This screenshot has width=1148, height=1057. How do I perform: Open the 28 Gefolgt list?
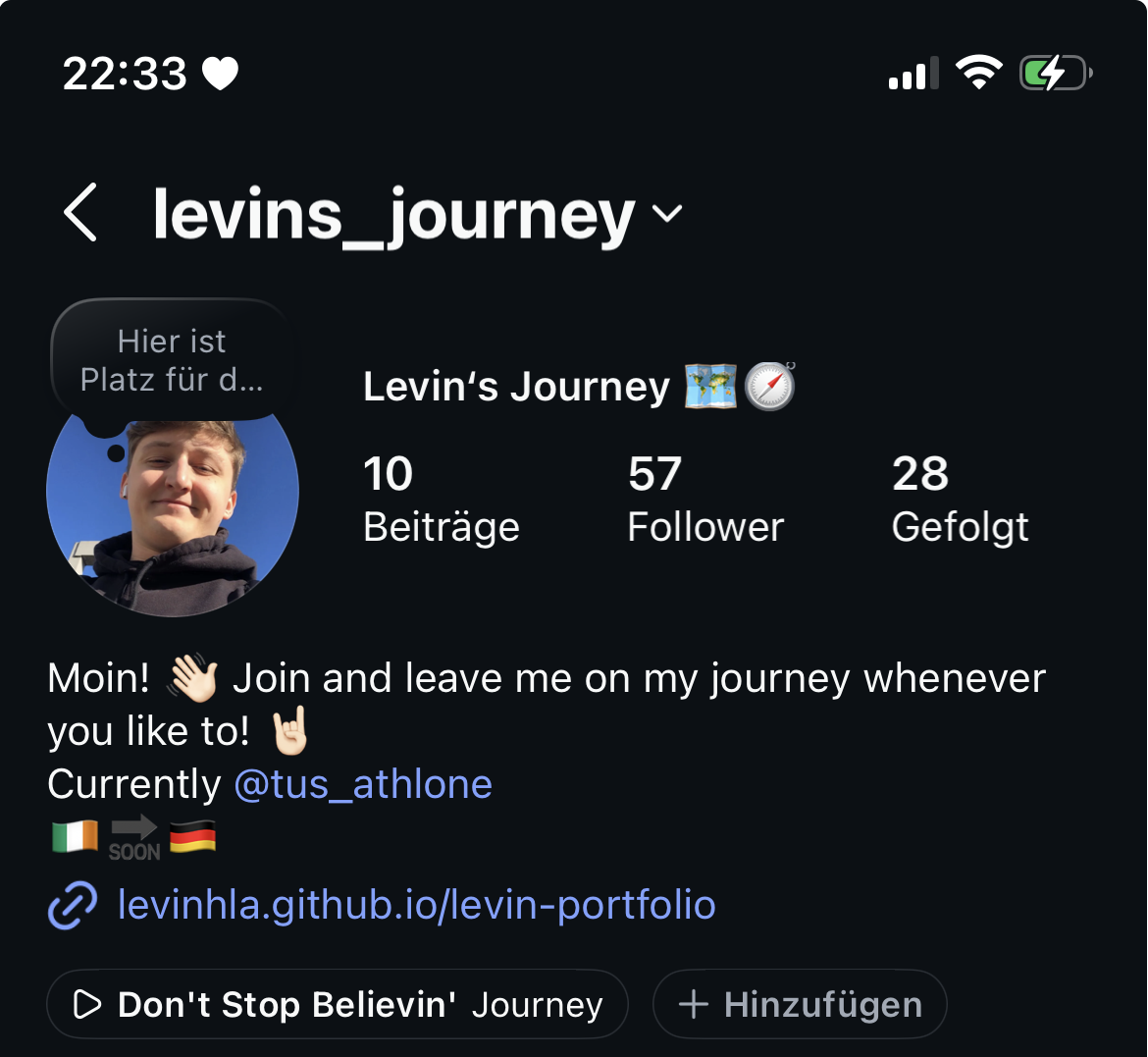point(960,499)
